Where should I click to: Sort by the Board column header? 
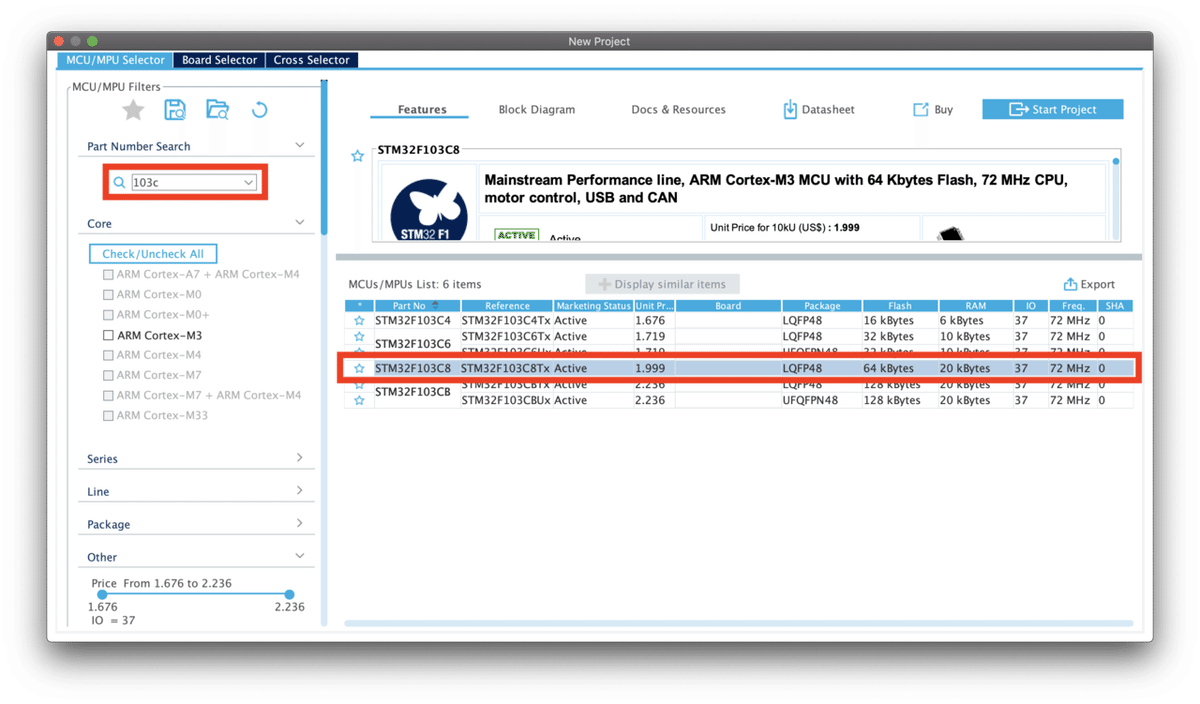coord(728,306)
